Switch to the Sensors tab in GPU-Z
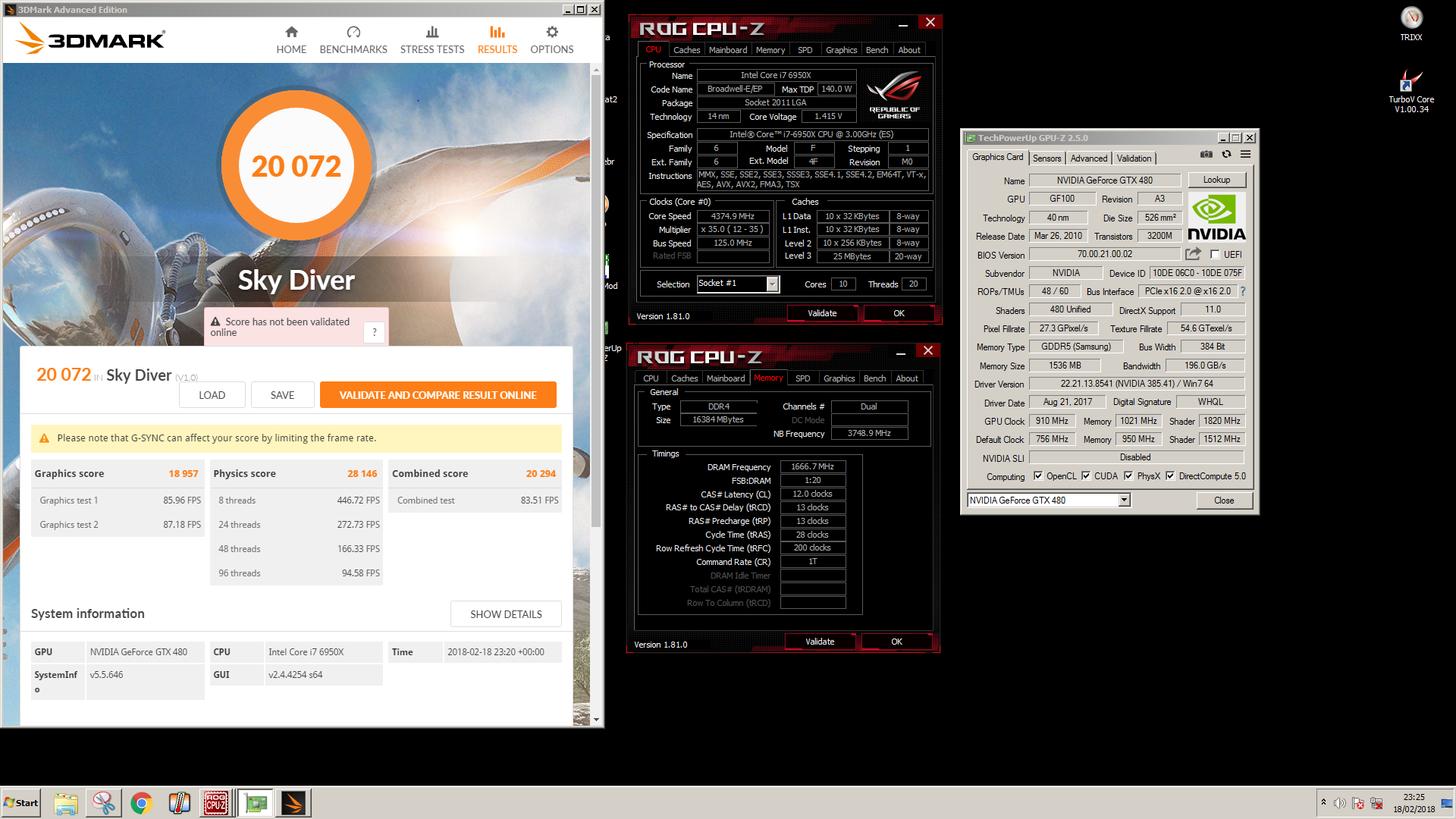 [x=1046, y=158]
